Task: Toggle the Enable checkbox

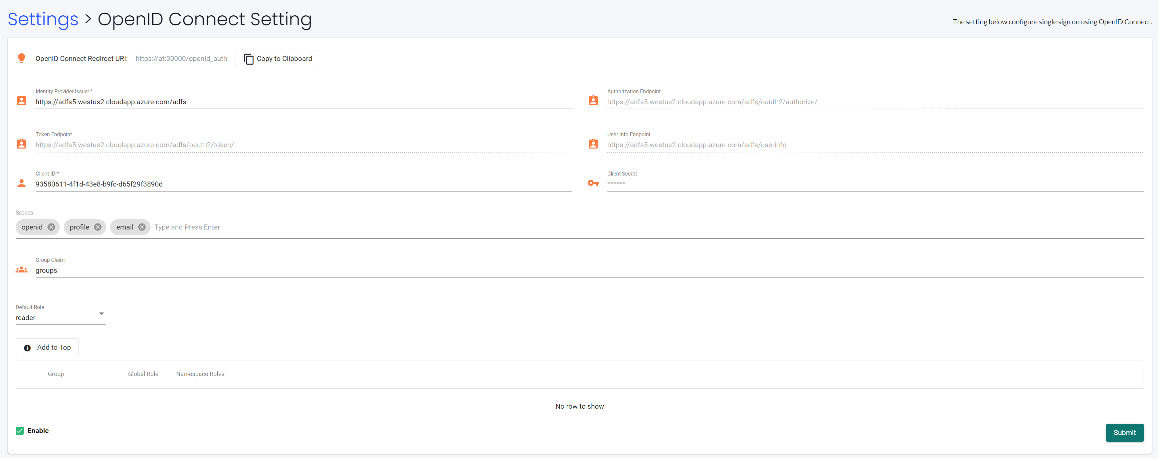Action: tap(20, 431)
